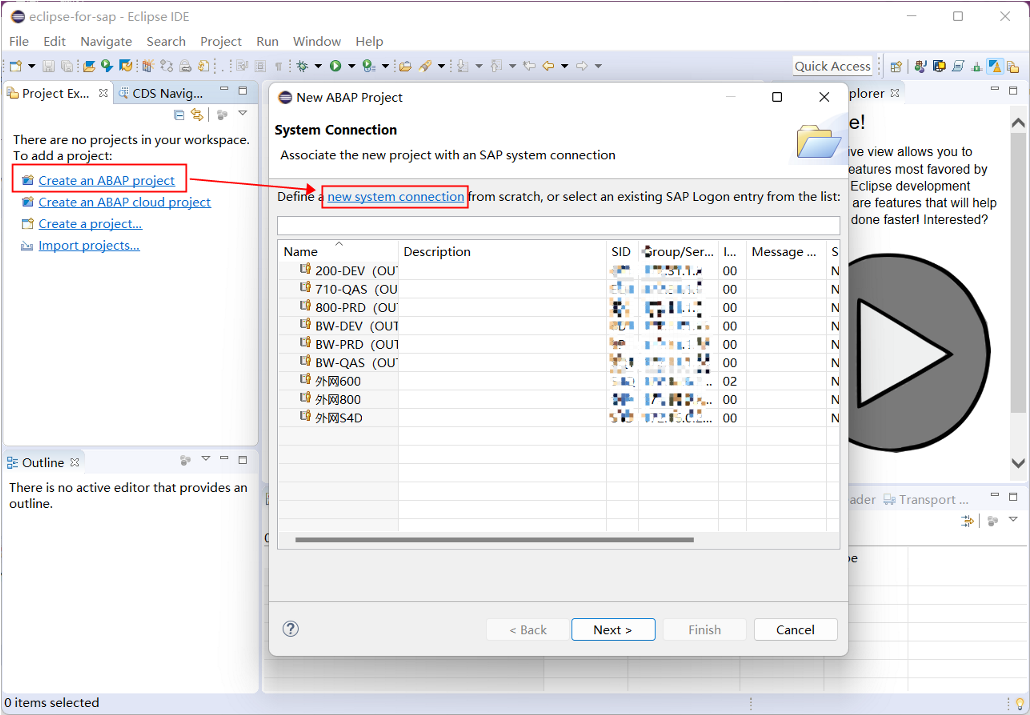Click the Last Edit Location arrow icon
This screenshot has width=1030, height=715.
(529, 66)
